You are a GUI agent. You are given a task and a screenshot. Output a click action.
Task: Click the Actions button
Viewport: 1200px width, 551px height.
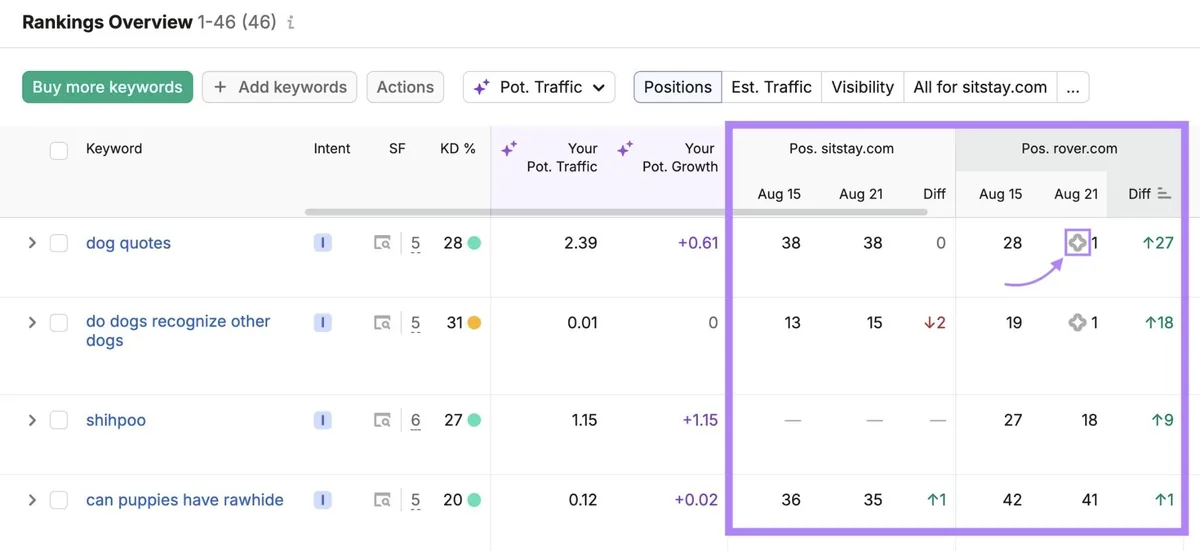[405, 87]
